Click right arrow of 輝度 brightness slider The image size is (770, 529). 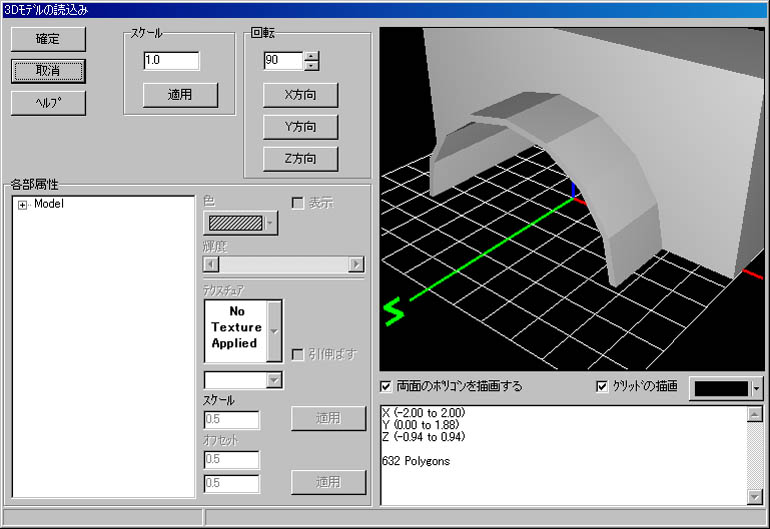(356, 264)
